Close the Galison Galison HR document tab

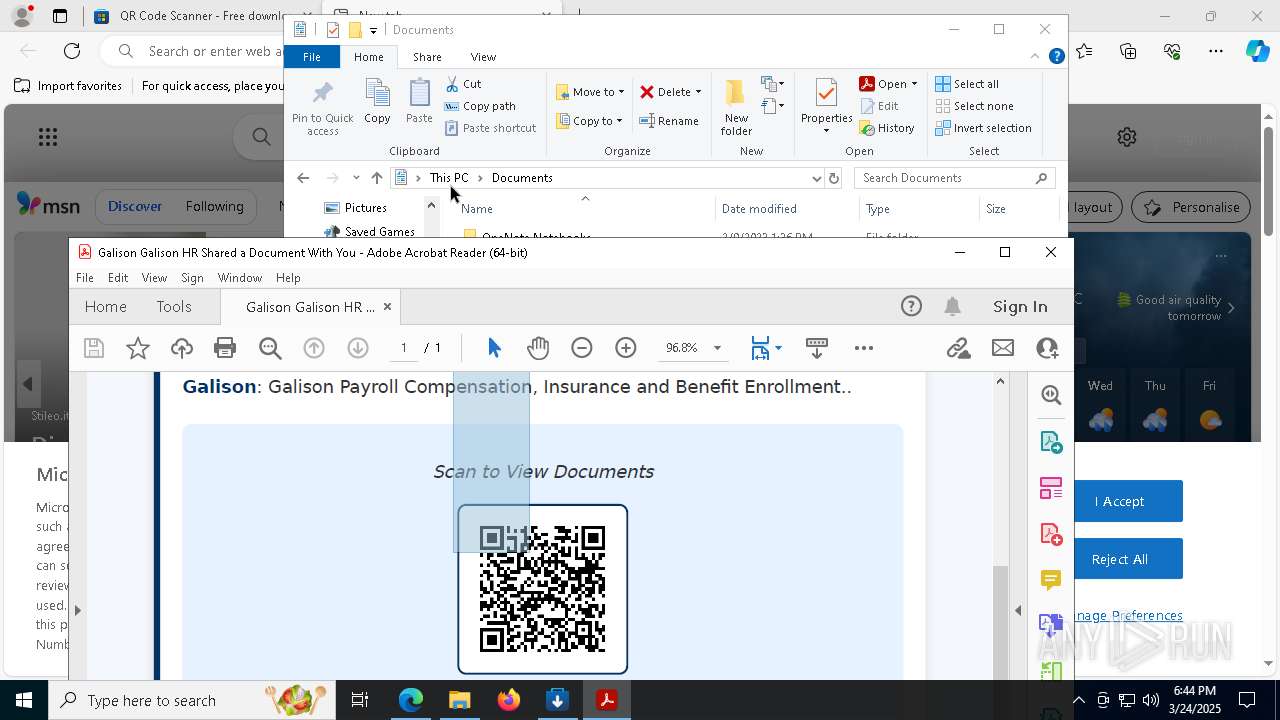click(x=387, y=307)
